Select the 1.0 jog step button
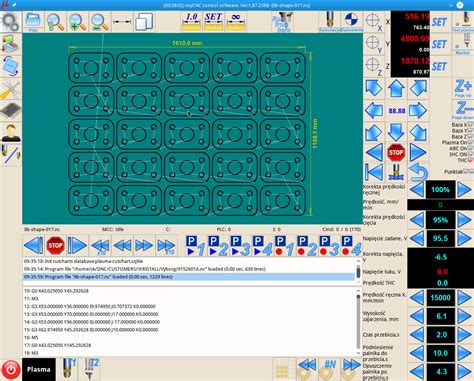Screen dimensions: 474x381 (192, 22)
